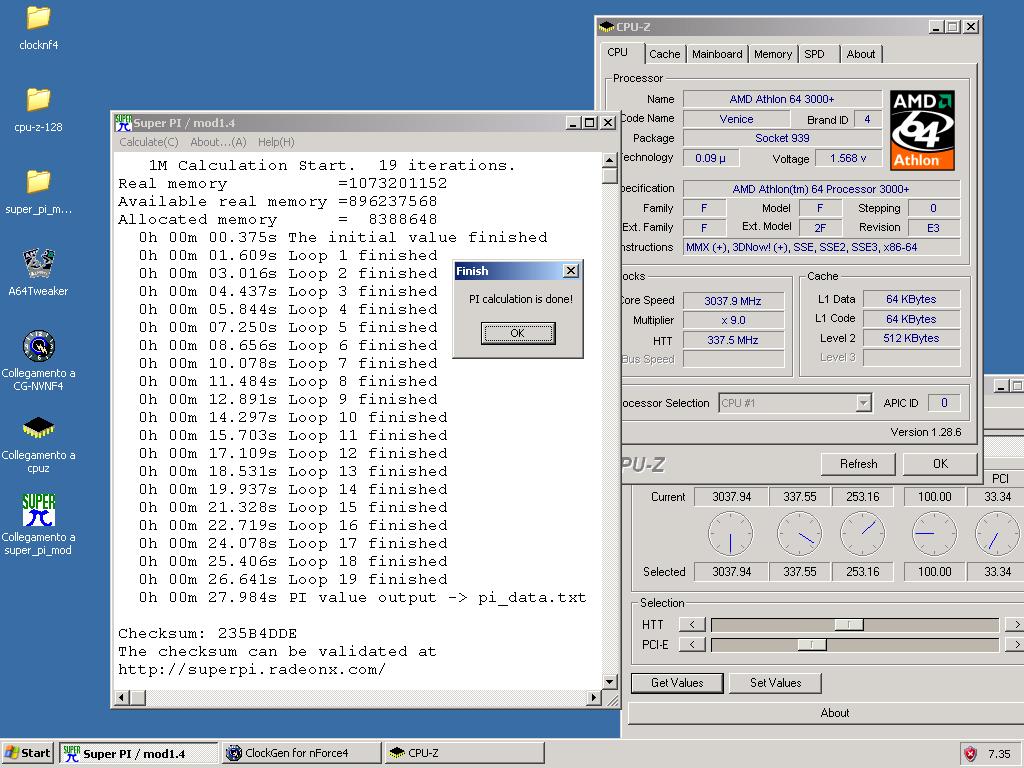Move the HTT slider thumb

[x=849, y=625]
